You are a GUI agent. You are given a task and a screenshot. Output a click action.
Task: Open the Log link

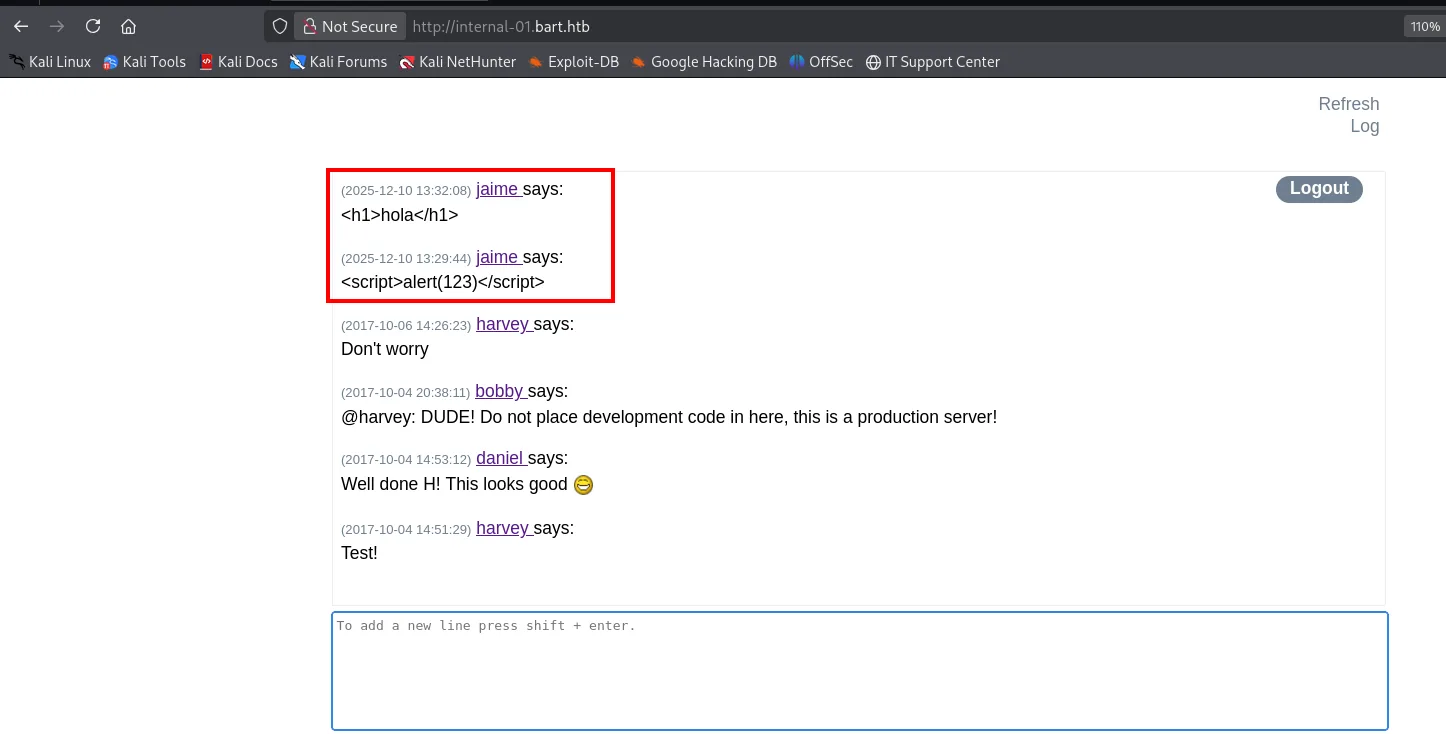click(x=1364, y=126)
